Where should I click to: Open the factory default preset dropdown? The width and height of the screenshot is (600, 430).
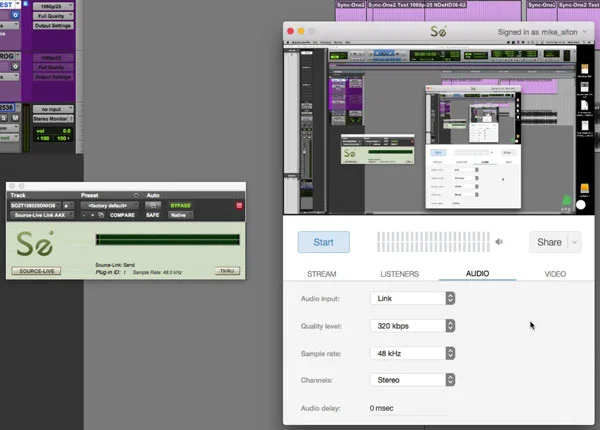[109, 205]
